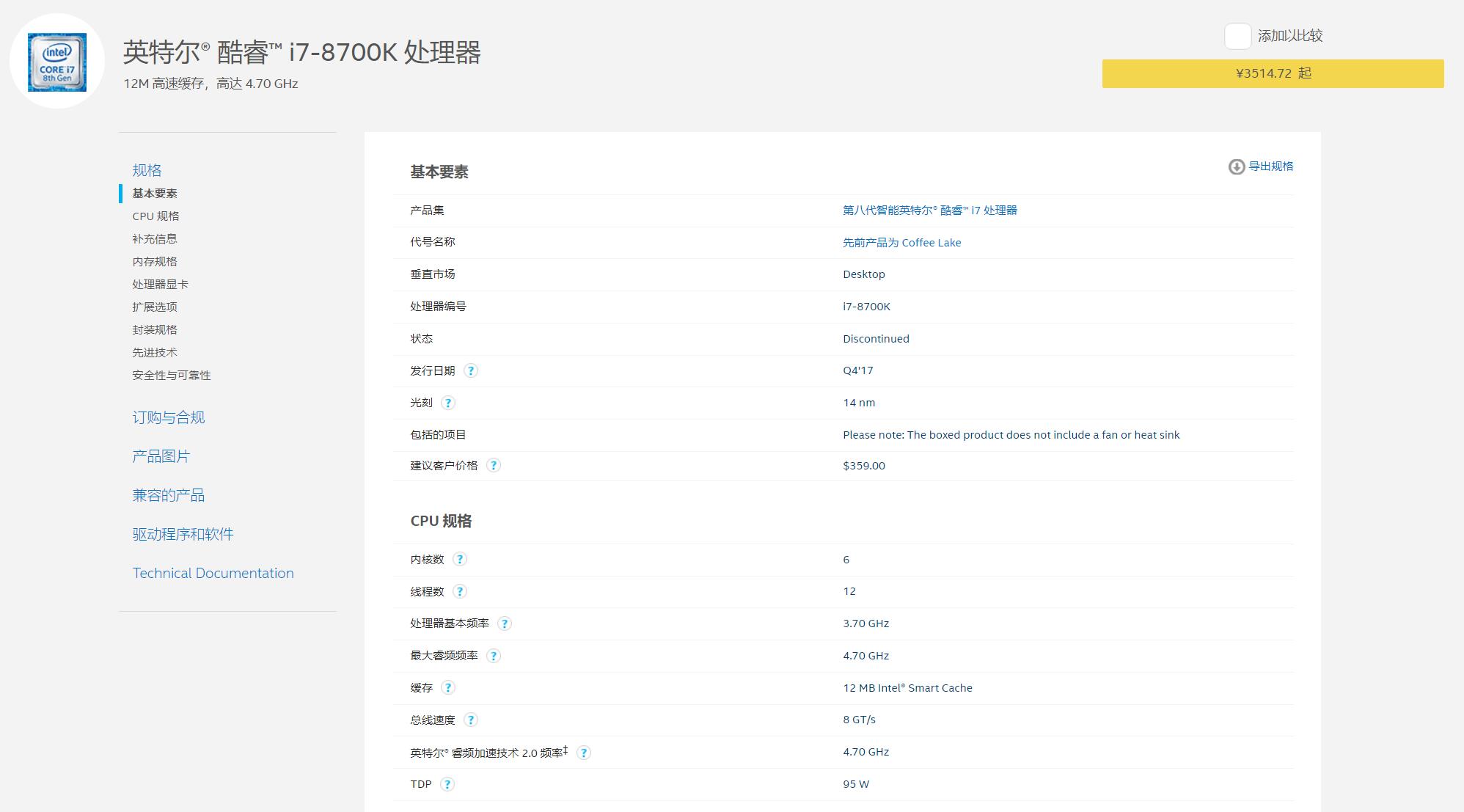Jump to 处理器显卡 in sidebar
The height and width of the screenshot is (812, 1464).
(161, 285)
